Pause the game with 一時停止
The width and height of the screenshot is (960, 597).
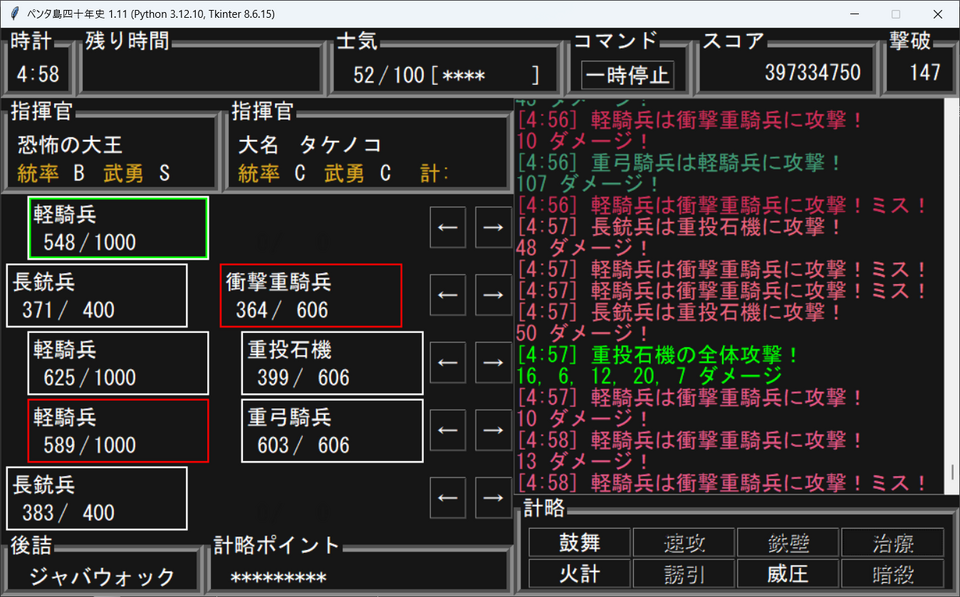[628, 75]
